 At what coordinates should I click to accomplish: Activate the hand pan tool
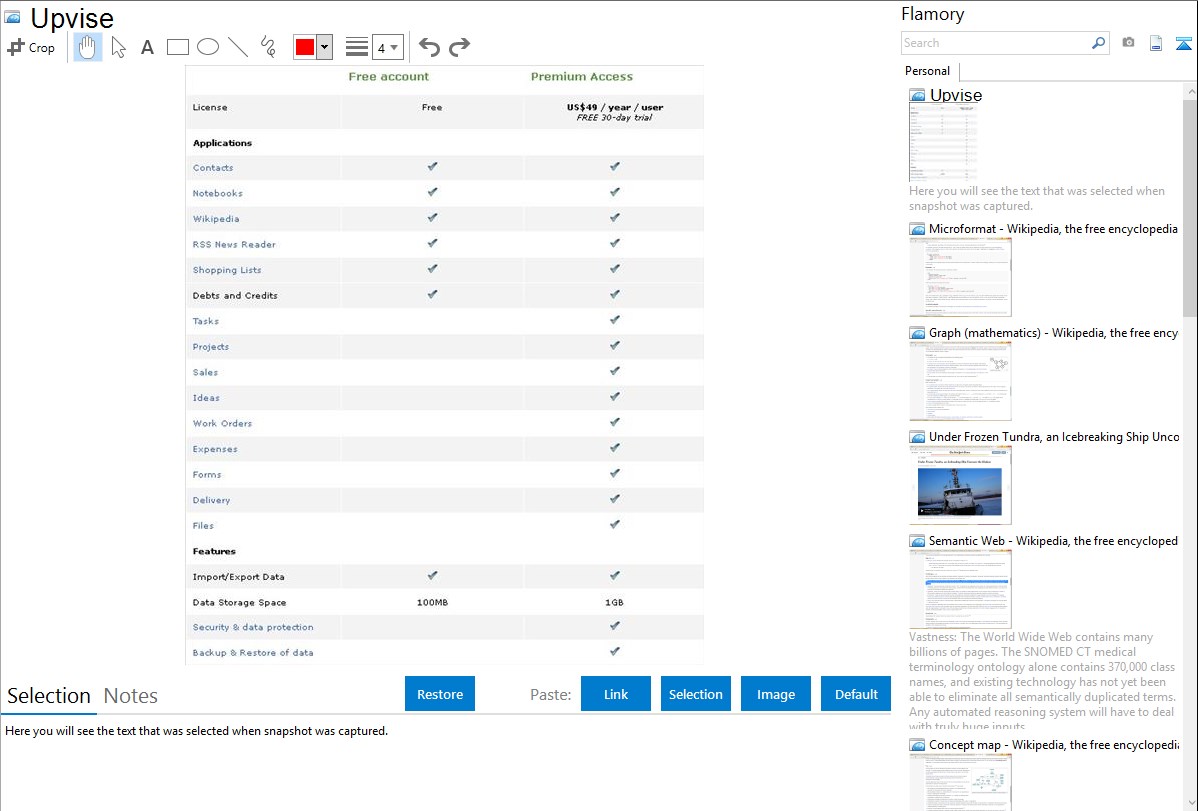click(88, 47)
